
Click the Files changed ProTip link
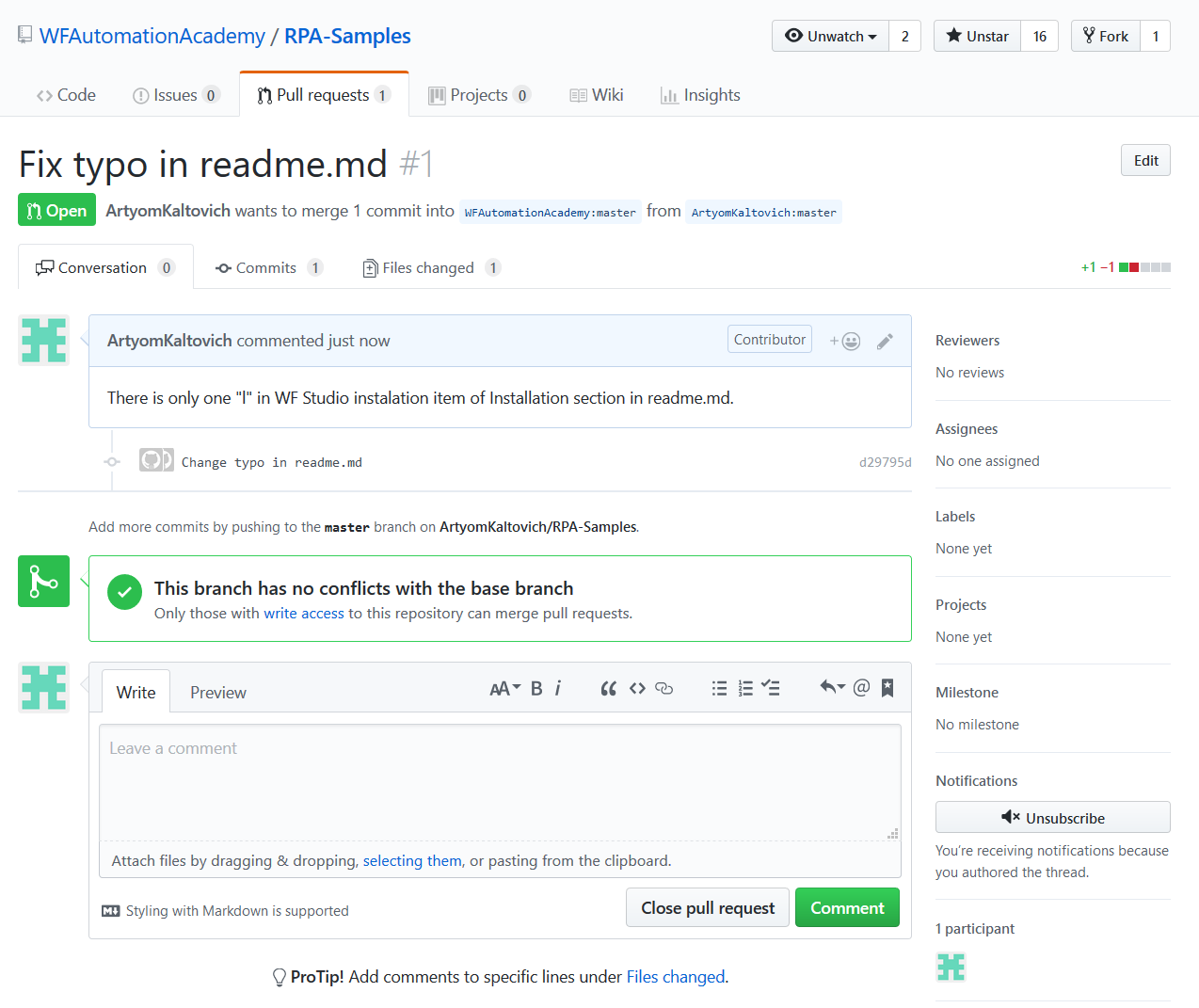point(676,977)
